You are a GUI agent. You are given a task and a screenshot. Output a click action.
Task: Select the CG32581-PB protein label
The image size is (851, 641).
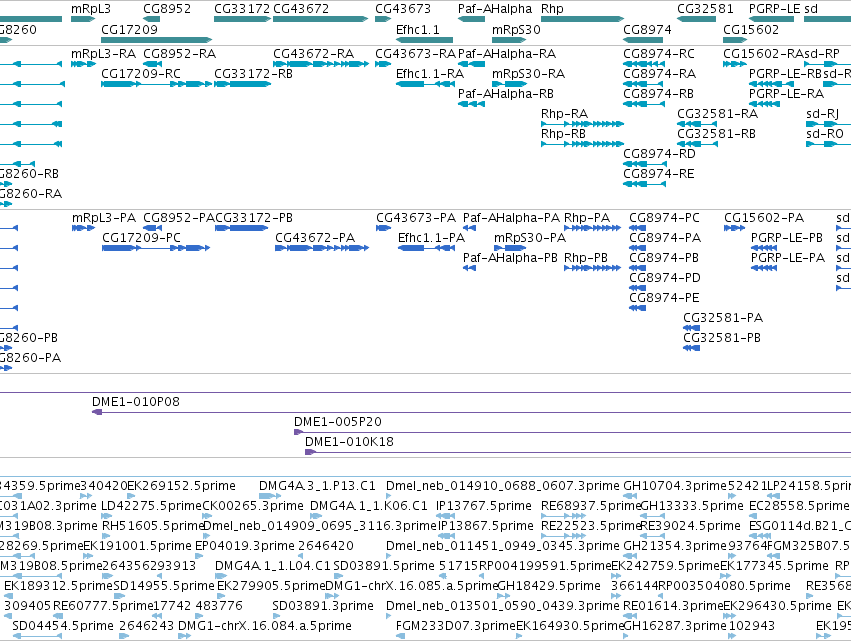722,338
